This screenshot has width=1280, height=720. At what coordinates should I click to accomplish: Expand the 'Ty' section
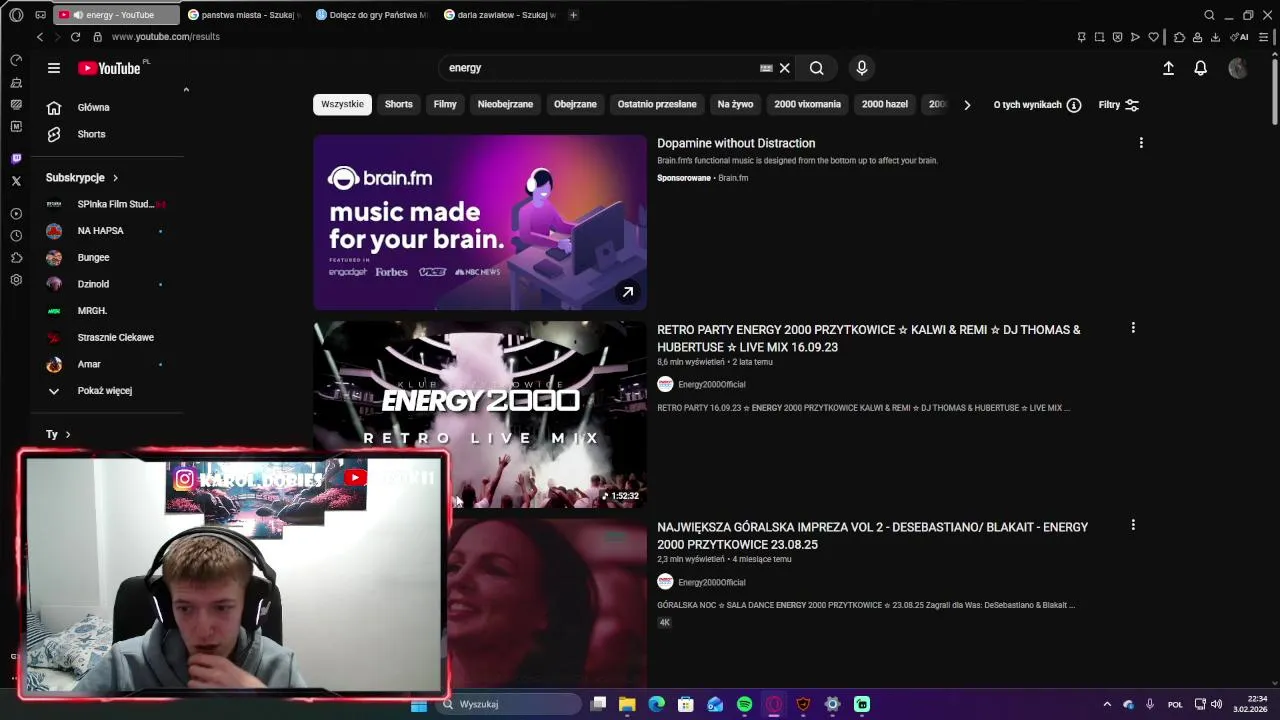click(58, 434)
